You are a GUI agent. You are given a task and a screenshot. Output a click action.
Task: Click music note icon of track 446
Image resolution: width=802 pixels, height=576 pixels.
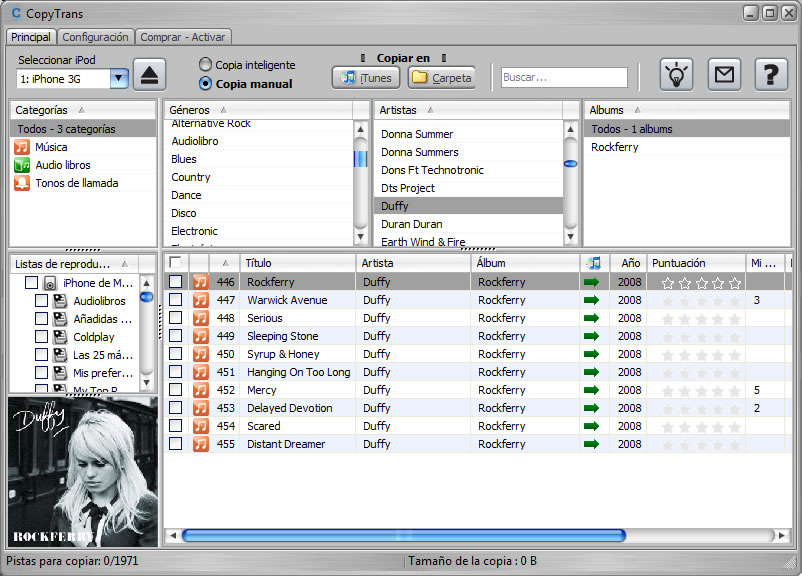click(x=200, y=282)
